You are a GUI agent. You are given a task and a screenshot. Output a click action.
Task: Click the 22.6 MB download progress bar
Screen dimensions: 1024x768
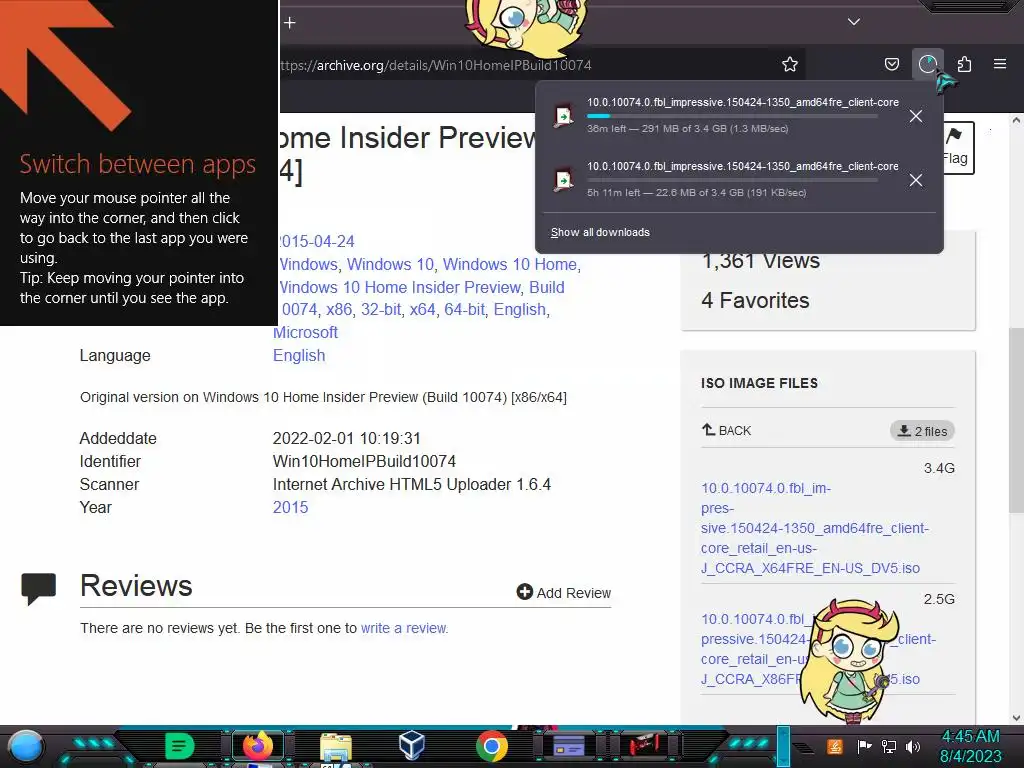(732, 180)
